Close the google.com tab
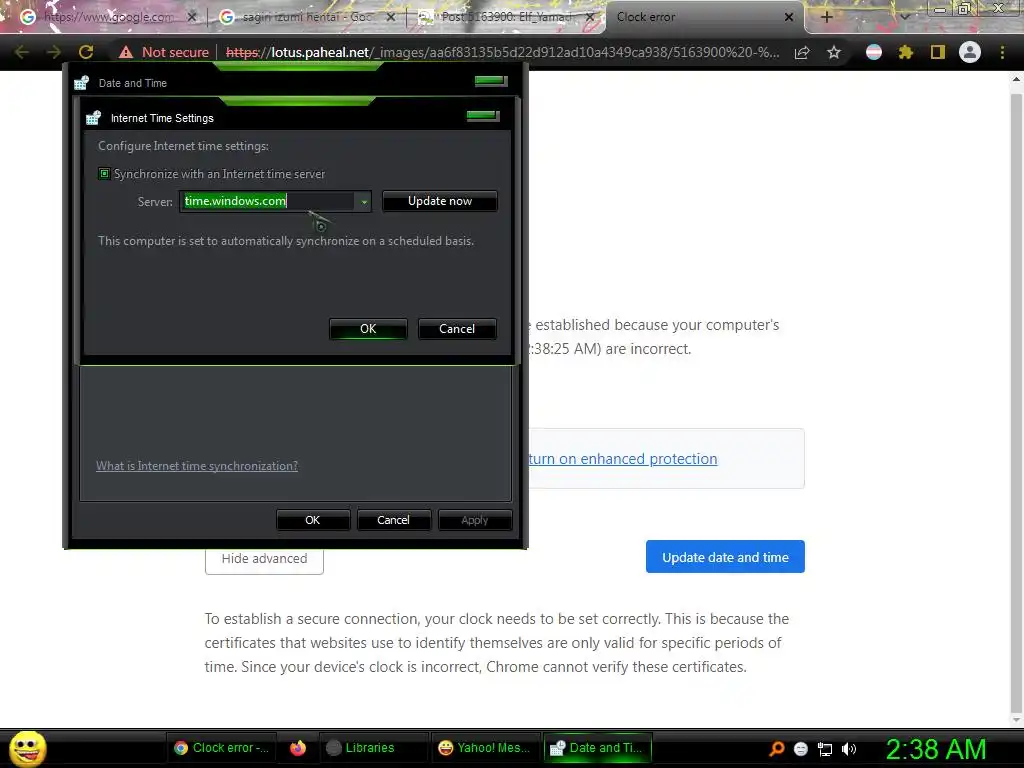The image size is (1024, 768). point(191,17)
